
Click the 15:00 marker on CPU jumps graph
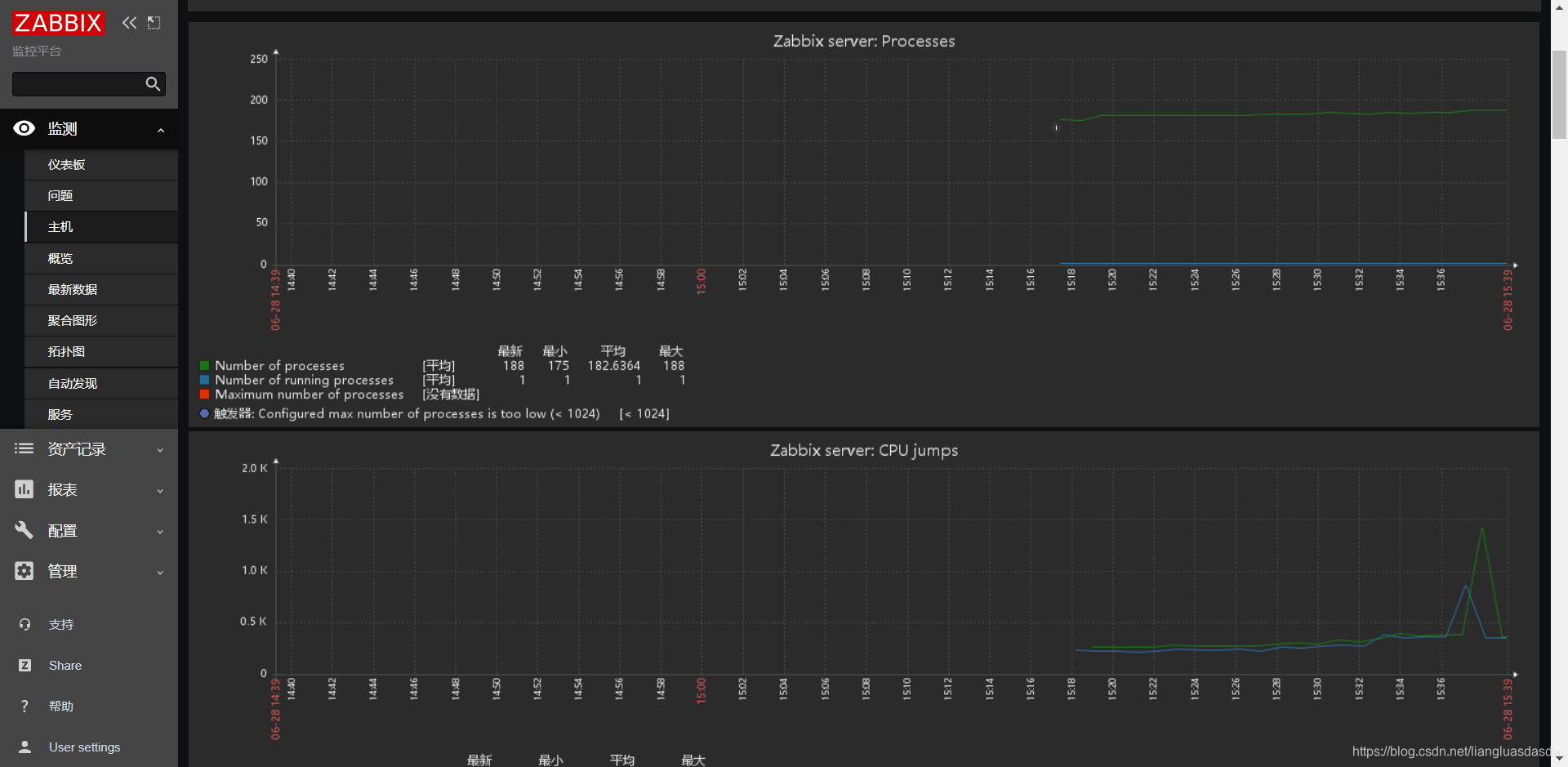point(701,691)
